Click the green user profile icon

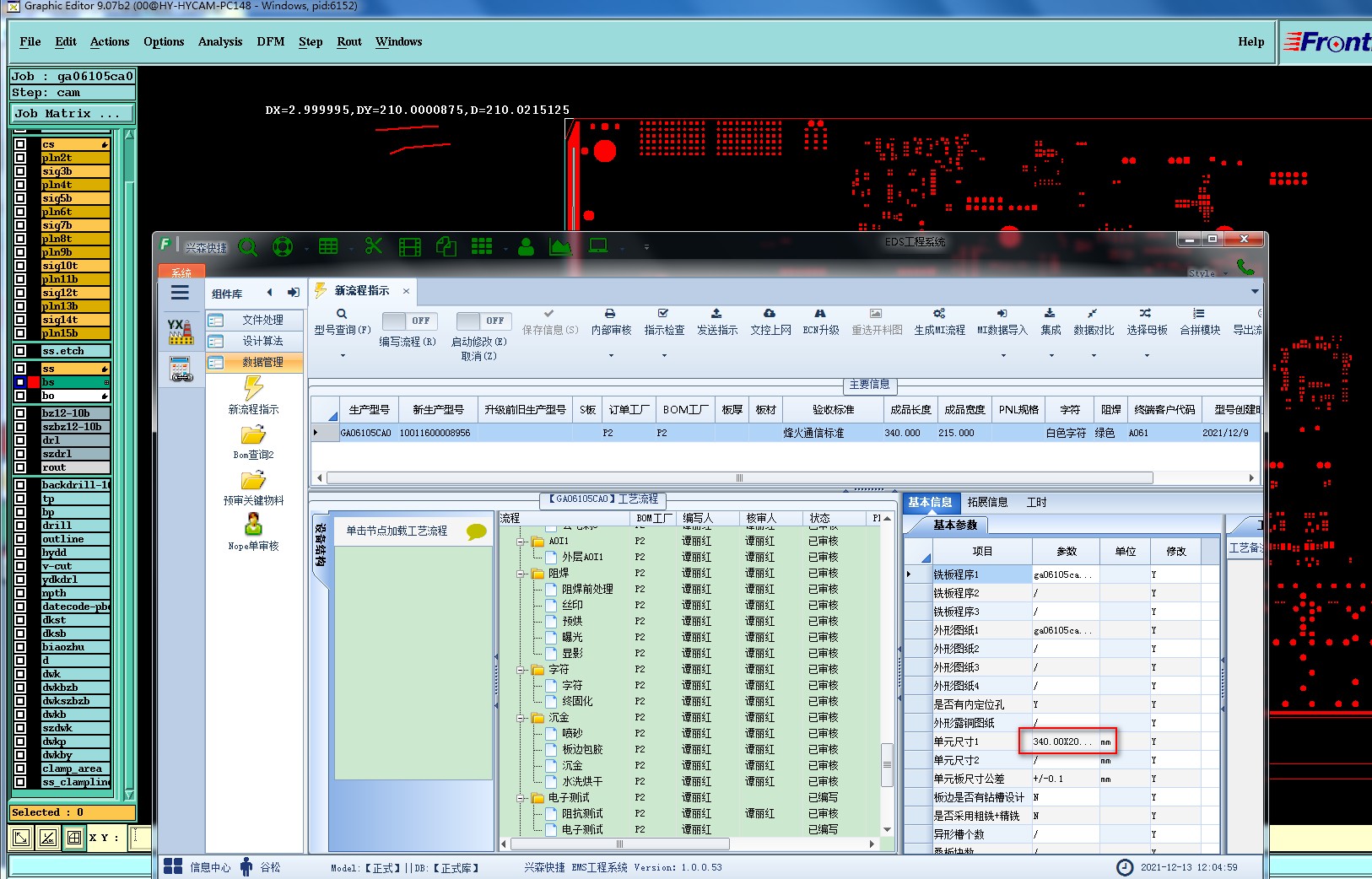pos(526,246)
